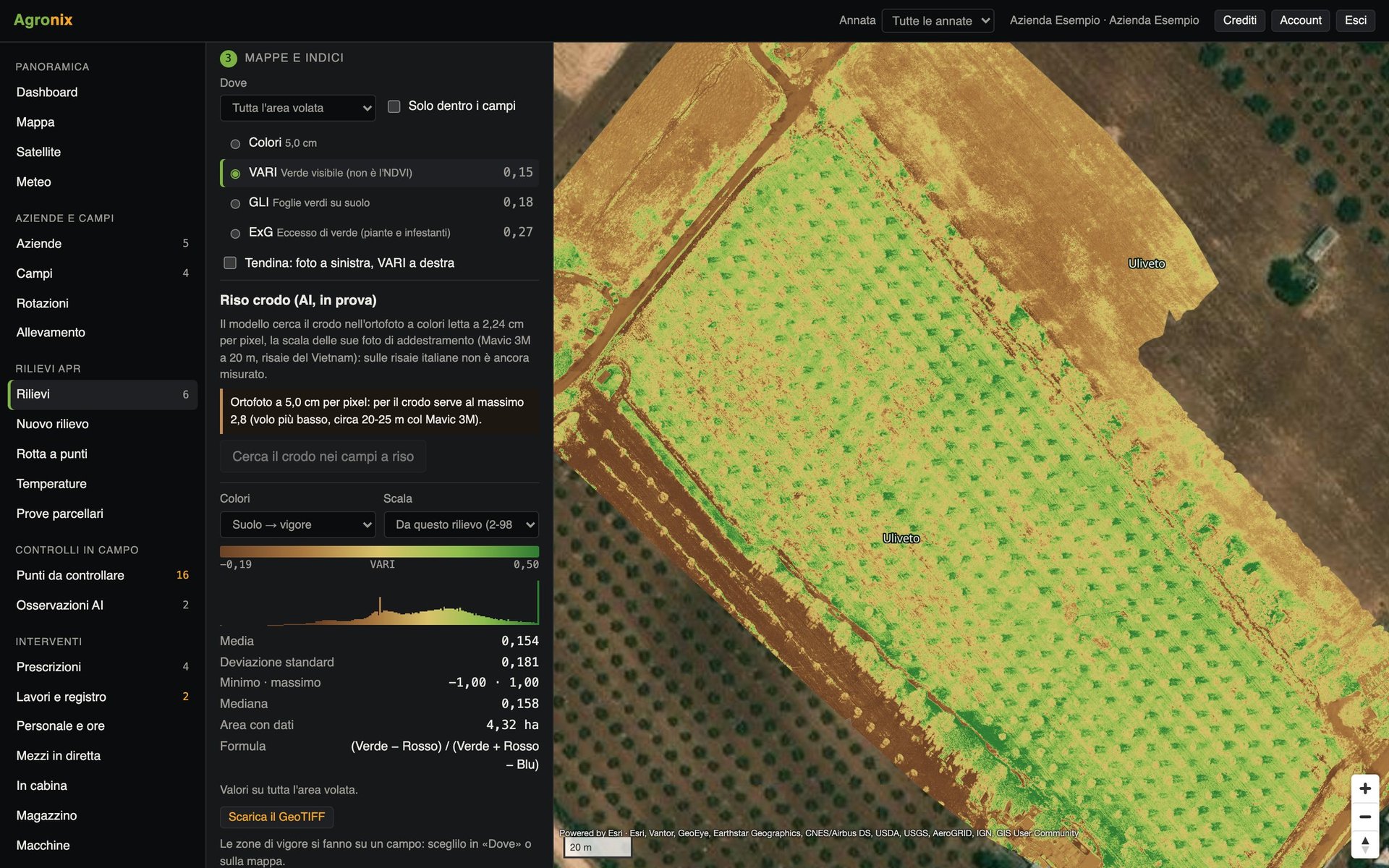Toggle the Tendina foto/VARI swipe checkbox

click(230, 263)
